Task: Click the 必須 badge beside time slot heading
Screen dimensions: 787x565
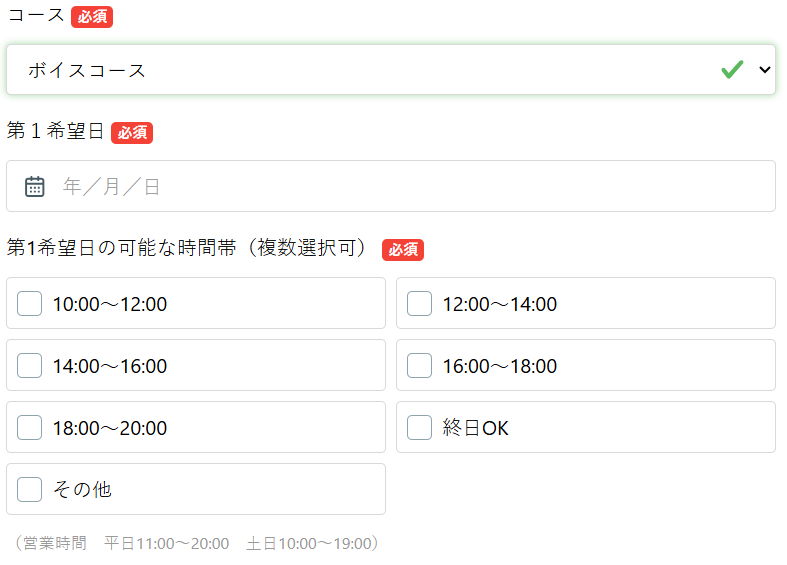Action: pos(403,250)
